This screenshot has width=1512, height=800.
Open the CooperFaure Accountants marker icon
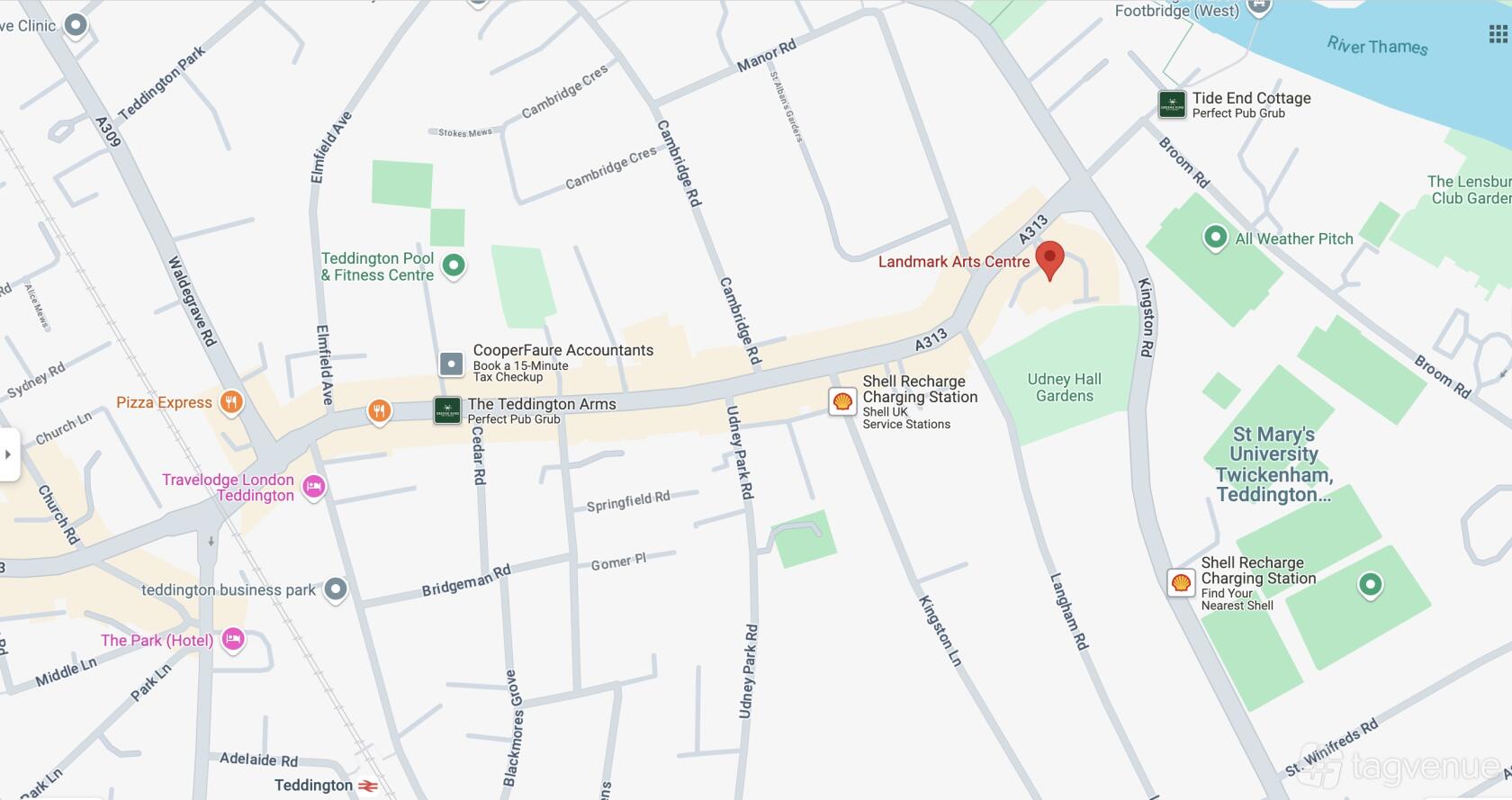pyautogui.click(x=451, y=364)
